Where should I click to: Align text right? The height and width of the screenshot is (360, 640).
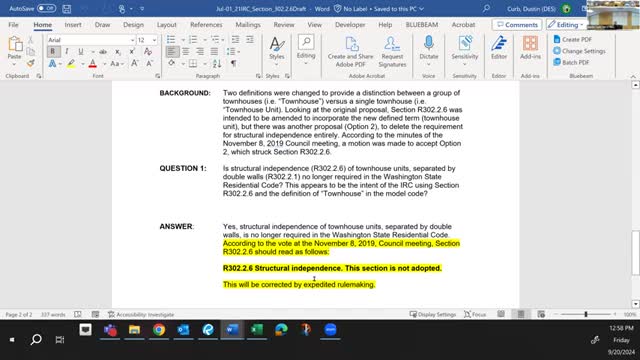point(200,51)
